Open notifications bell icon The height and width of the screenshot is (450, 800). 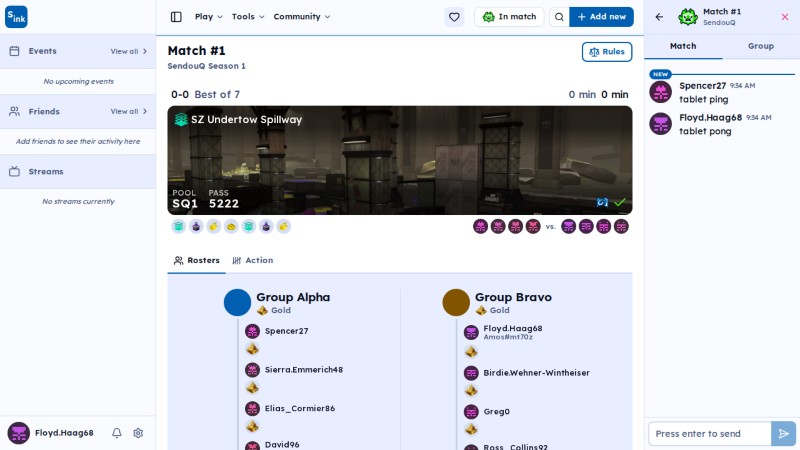pos(117,433)
